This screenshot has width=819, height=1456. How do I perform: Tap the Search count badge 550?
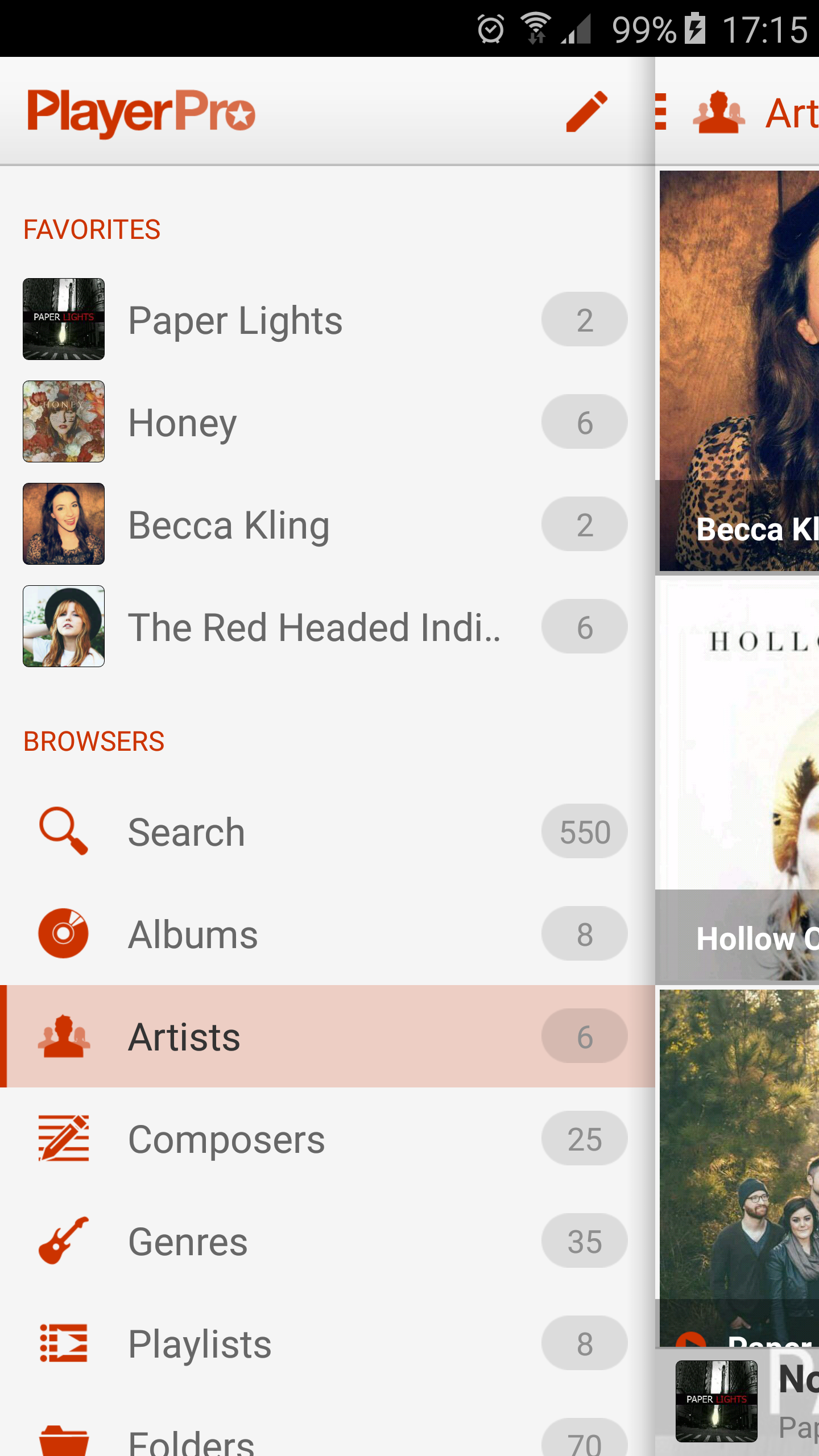pos(585,831)
